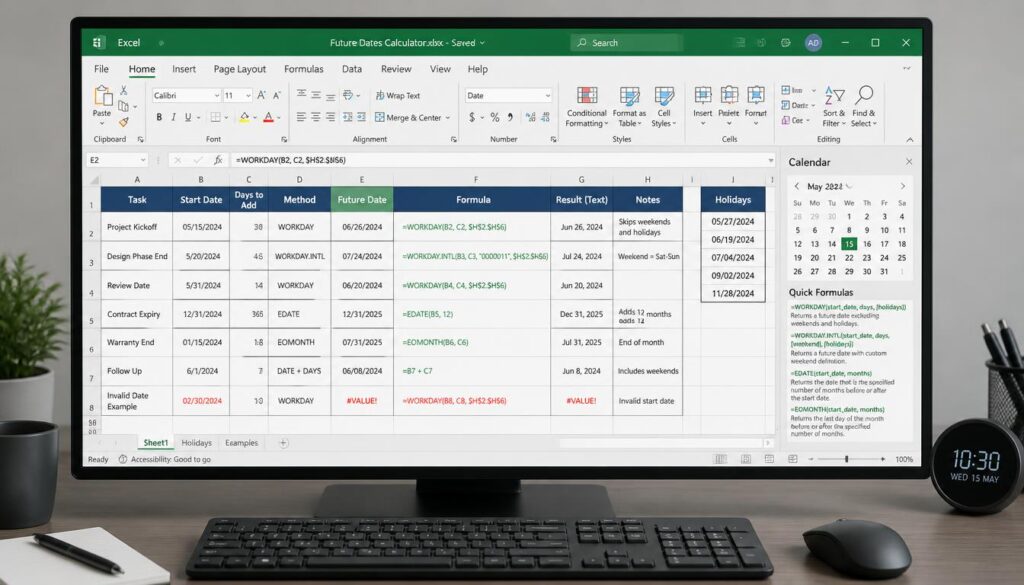Viewport: 1024px width, 585px height.
Task: Open the Examples sheet tab
Action: [x=242, y=443]
